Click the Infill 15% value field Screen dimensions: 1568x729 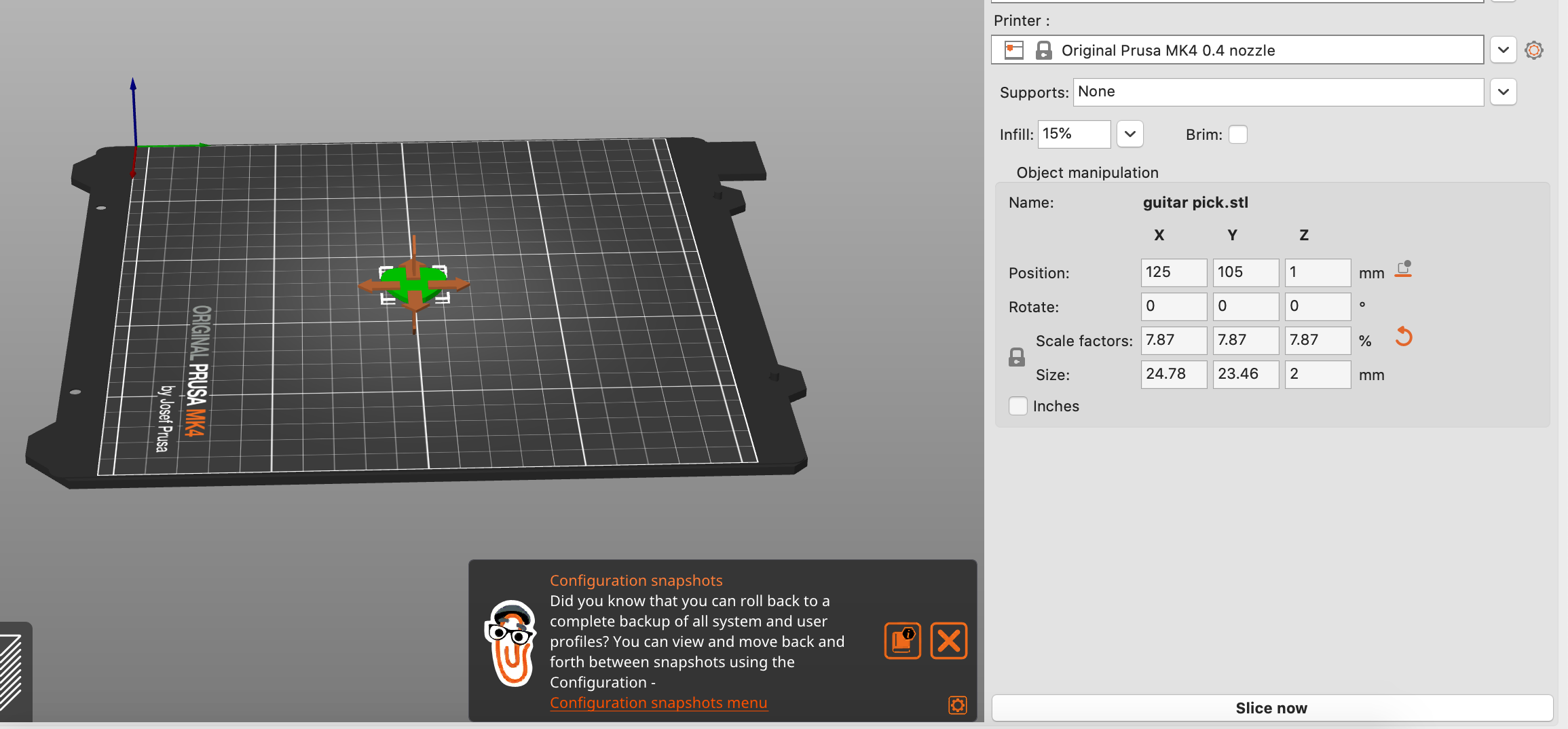click(1075, 134)
